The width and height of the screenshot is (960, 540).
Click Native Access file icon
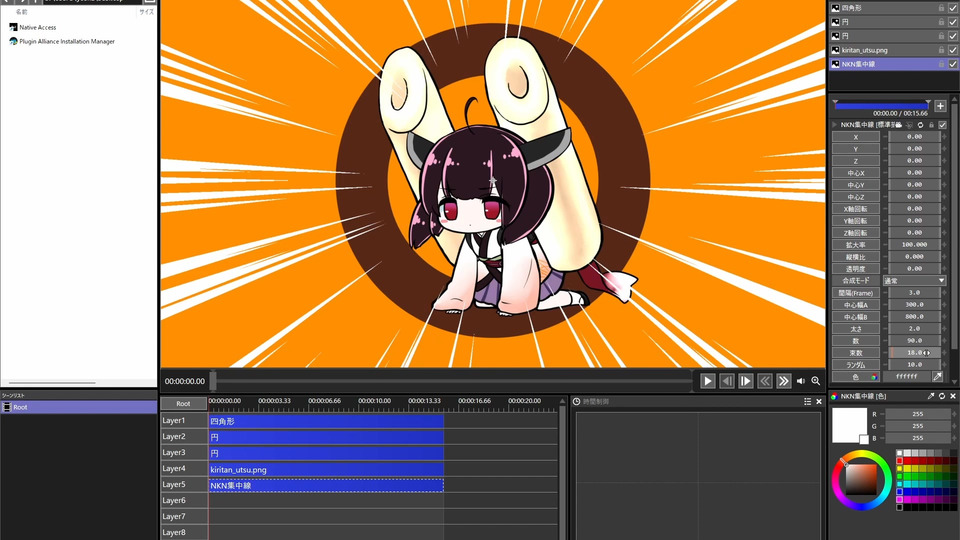[x=13, y=27]
